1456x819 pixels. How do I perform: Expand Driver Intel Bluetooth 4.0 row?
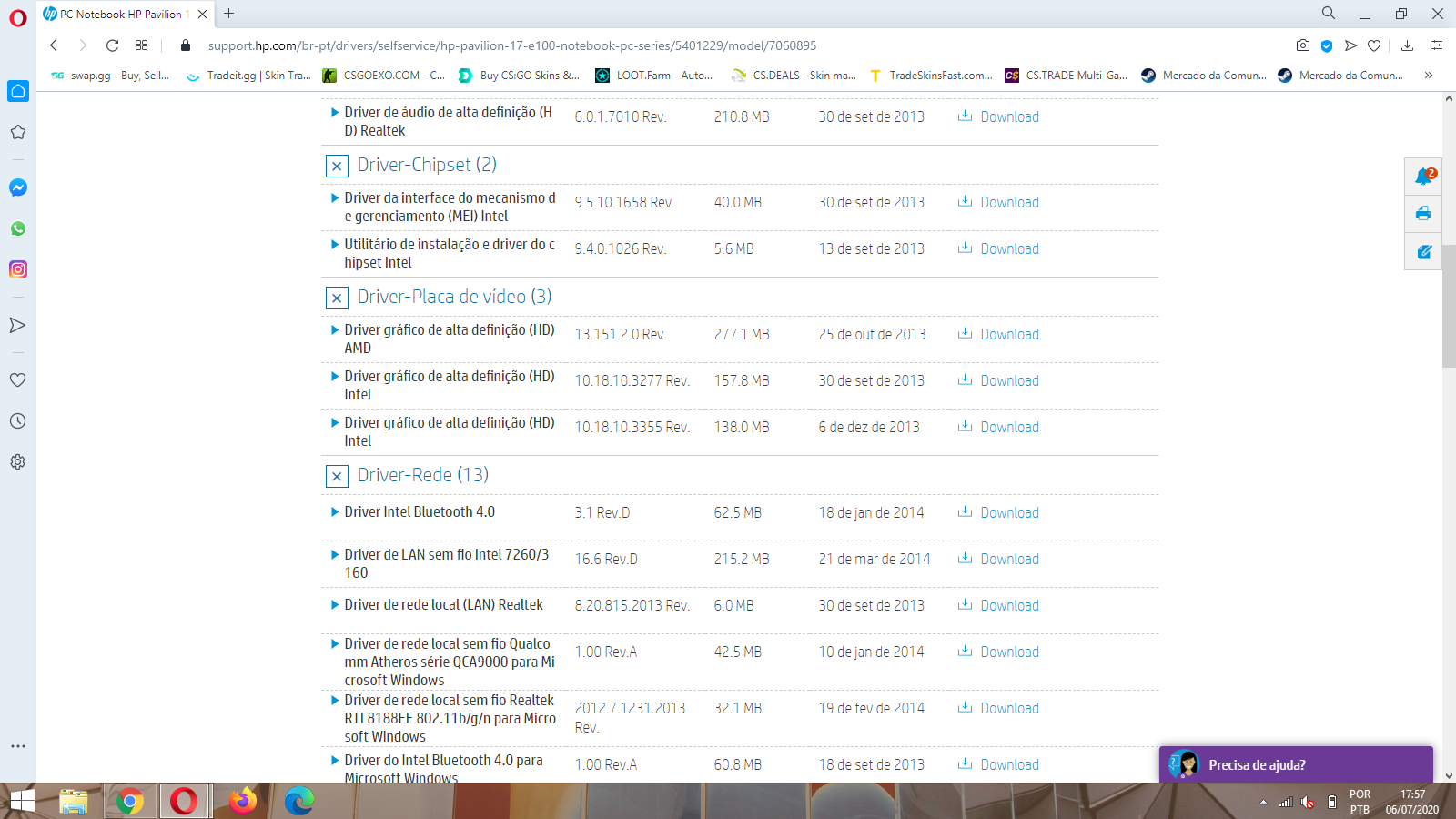pos(335,512)
